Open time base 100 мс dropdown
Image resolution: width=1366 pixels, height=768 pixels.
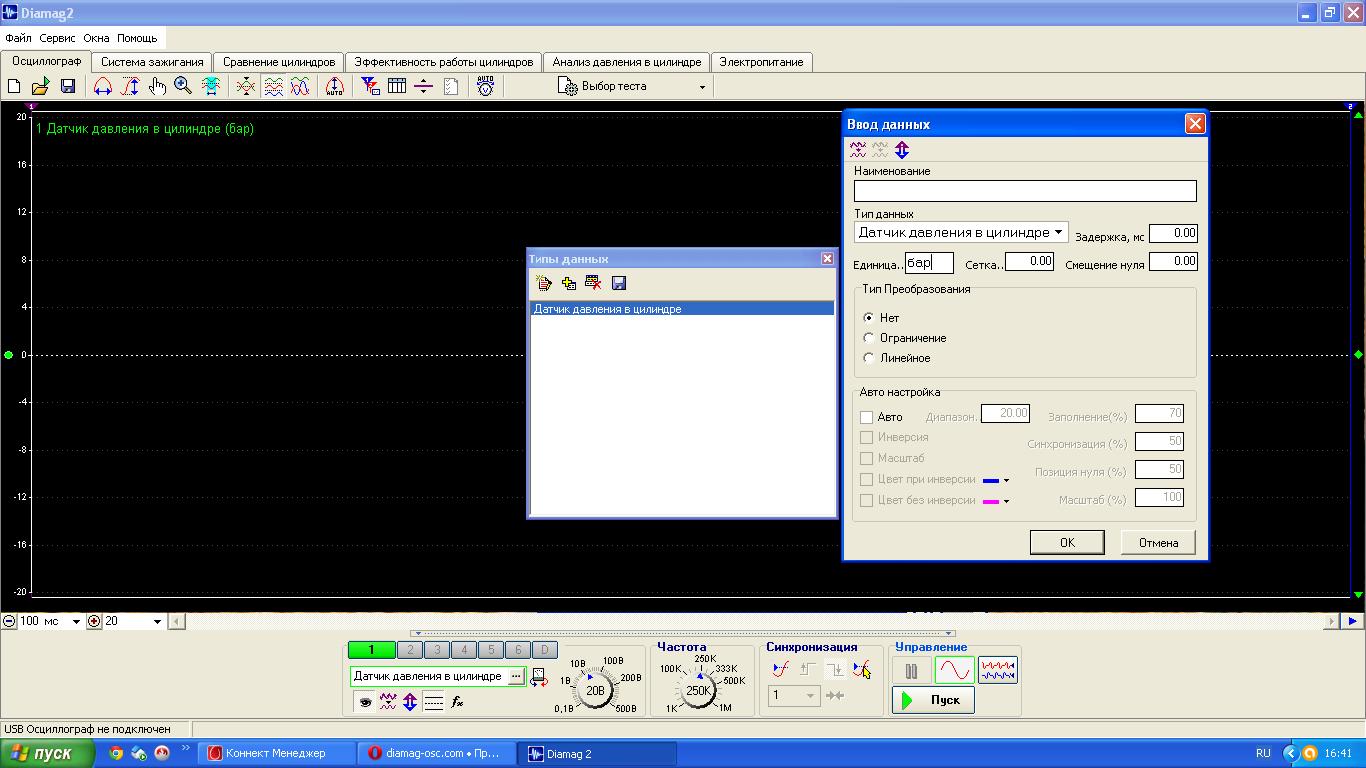(75, 622)
